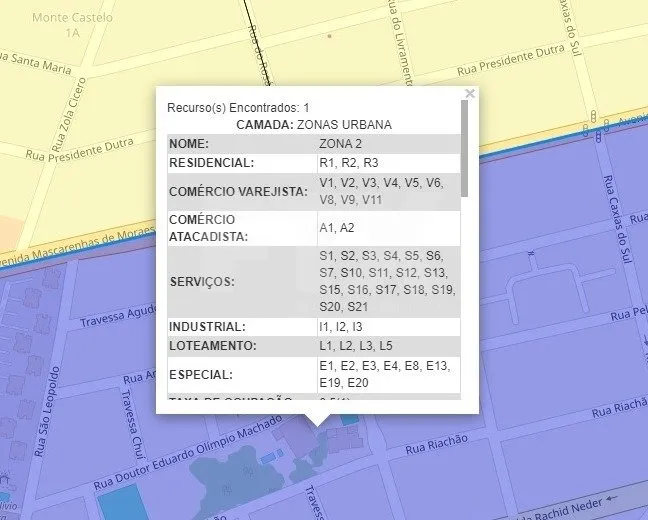648x520 pixels.
Task: Select the RESIDENCIAL row label
Action: pos(212,163)
